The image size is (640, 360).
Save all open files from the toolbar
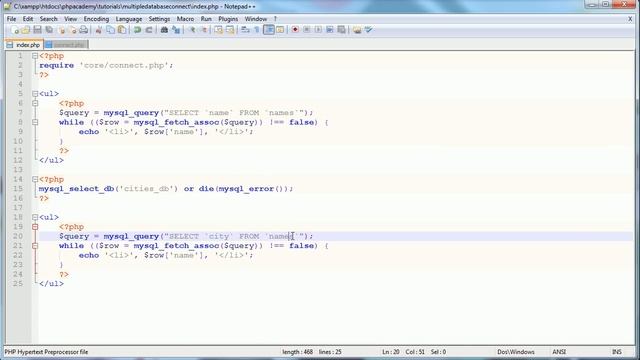point(49,30)
